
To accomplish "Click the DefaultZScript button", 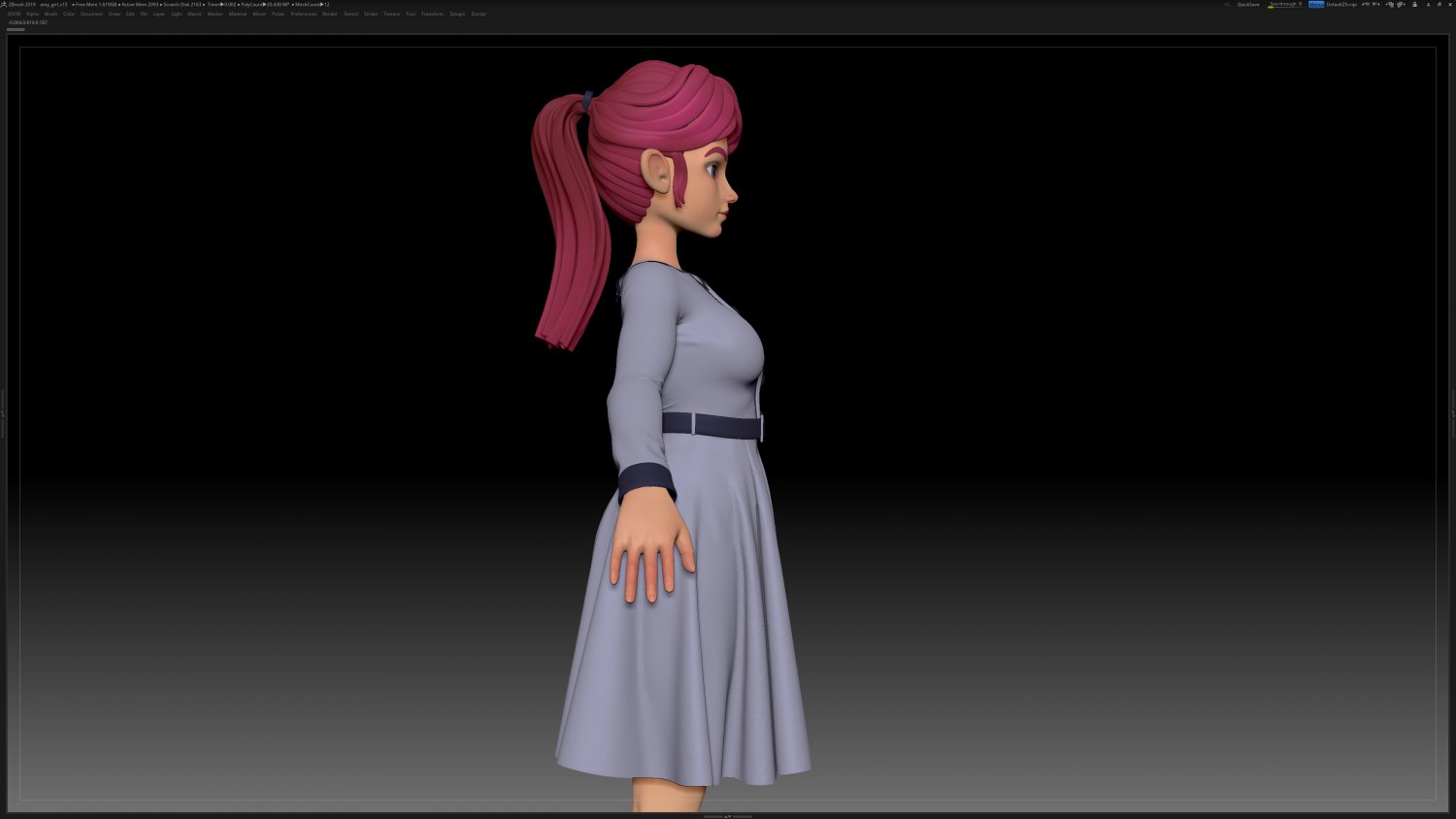I will 1342,4.
